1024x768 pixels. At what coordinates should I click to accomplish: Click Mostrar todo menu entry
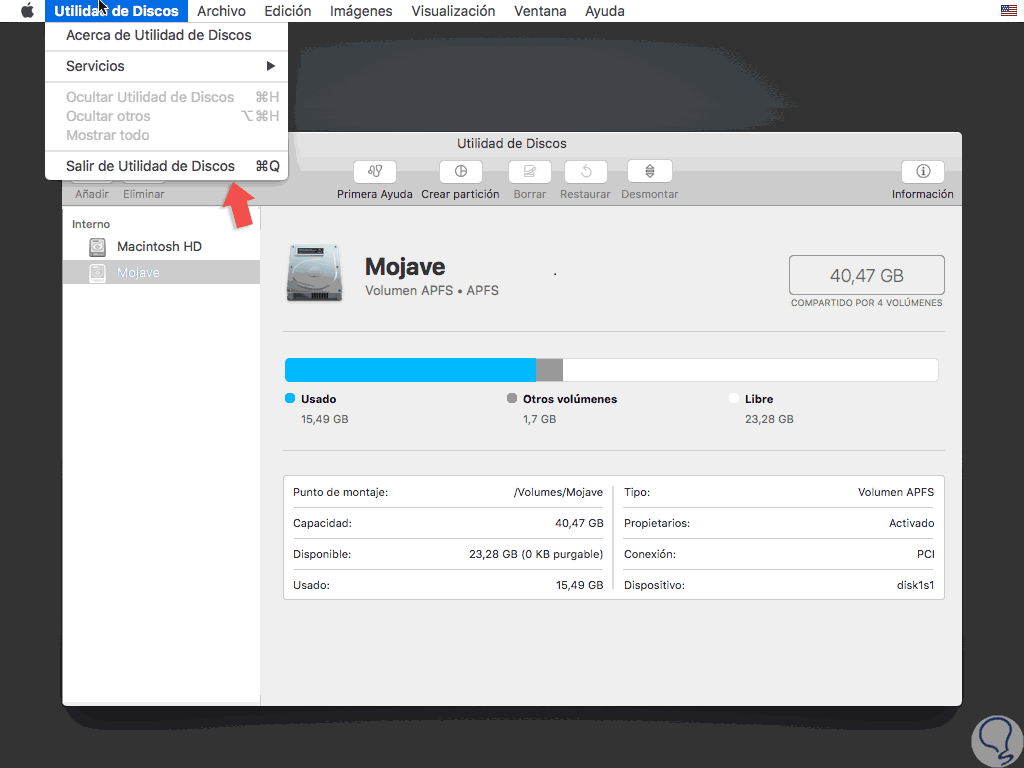click(167, 135)
